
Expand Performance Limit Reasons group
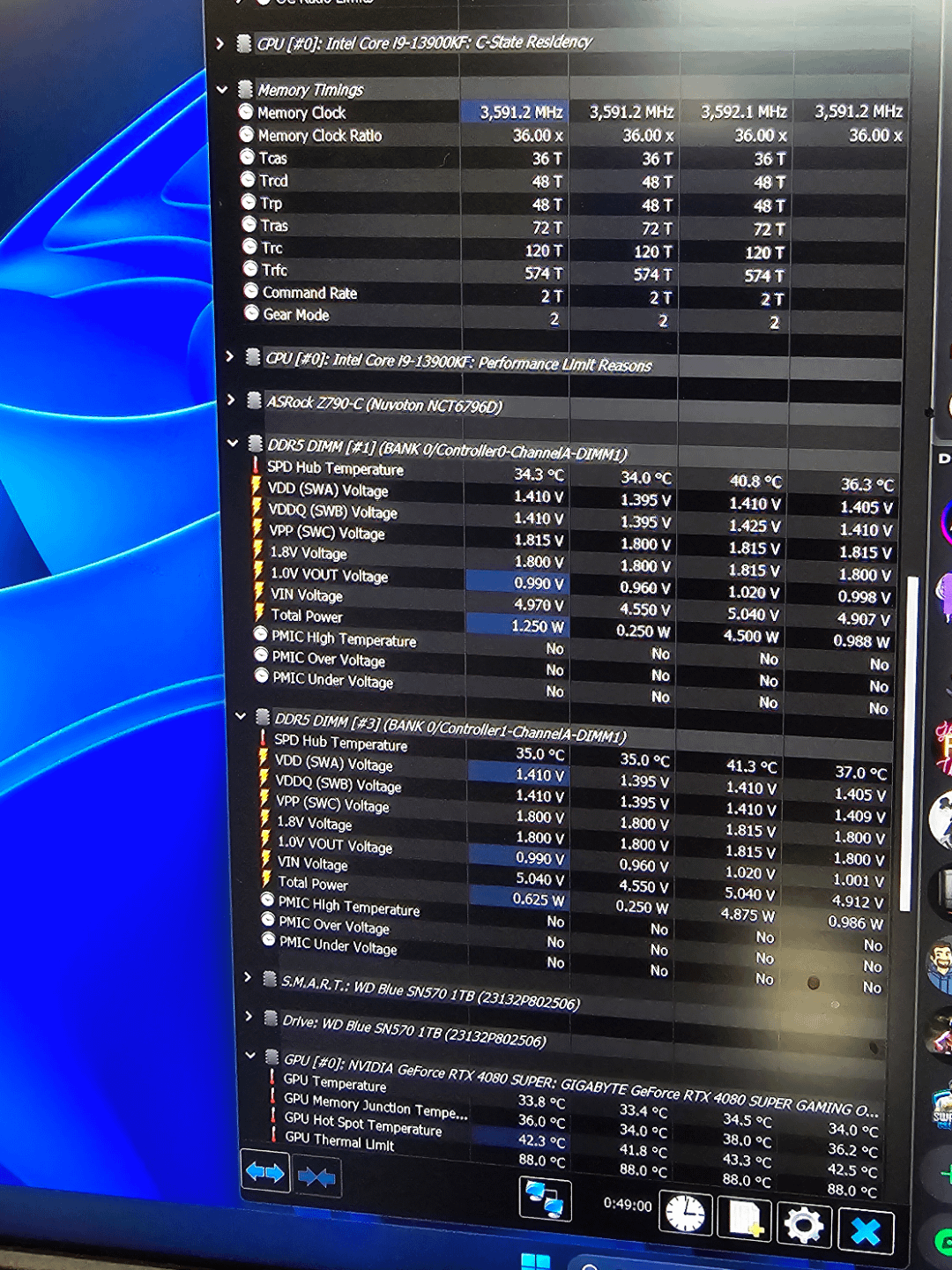point(229,356)
